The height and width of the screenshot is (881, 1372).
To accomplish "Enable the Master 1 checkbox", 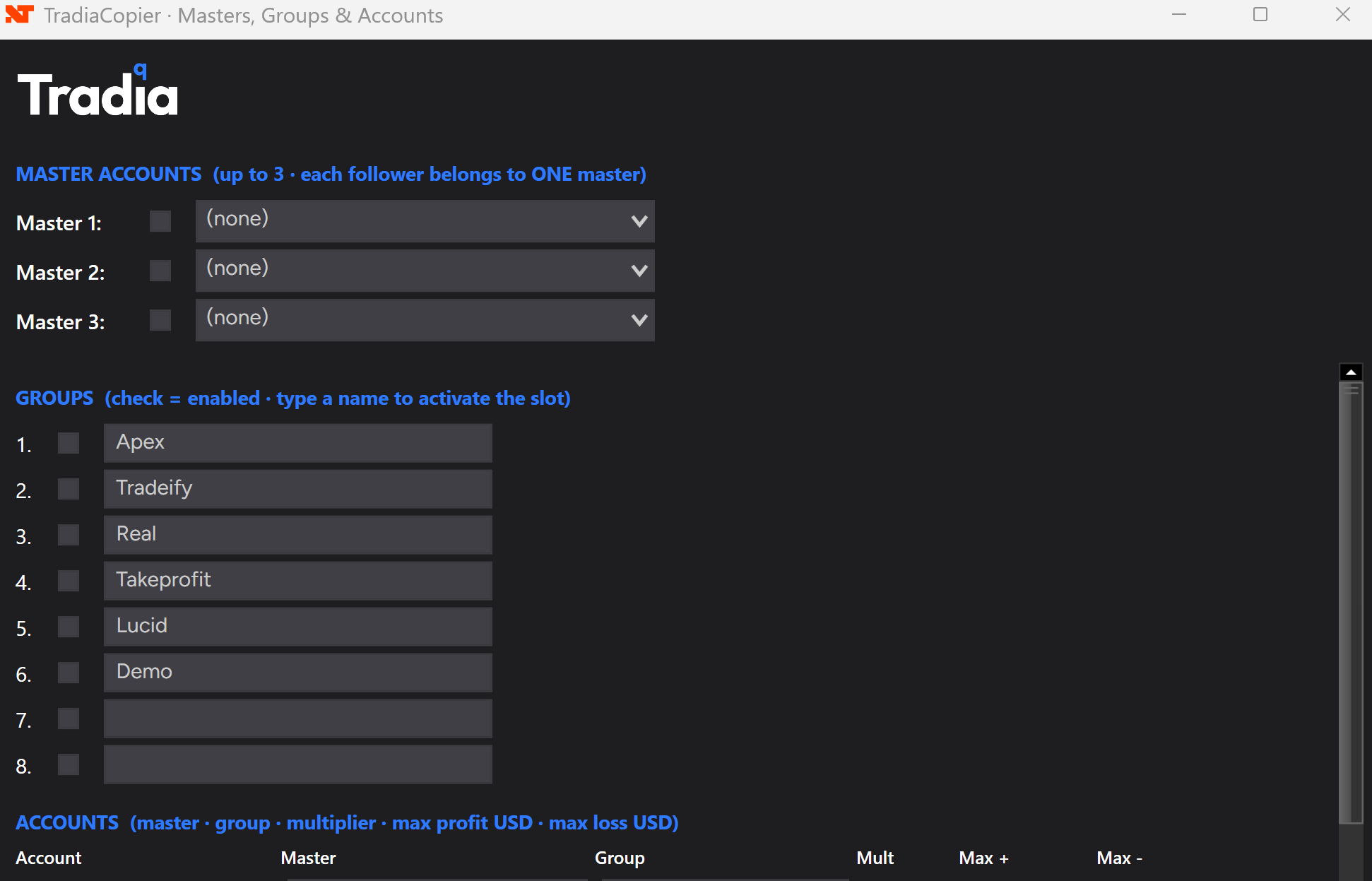I will [x=160, y=221].
